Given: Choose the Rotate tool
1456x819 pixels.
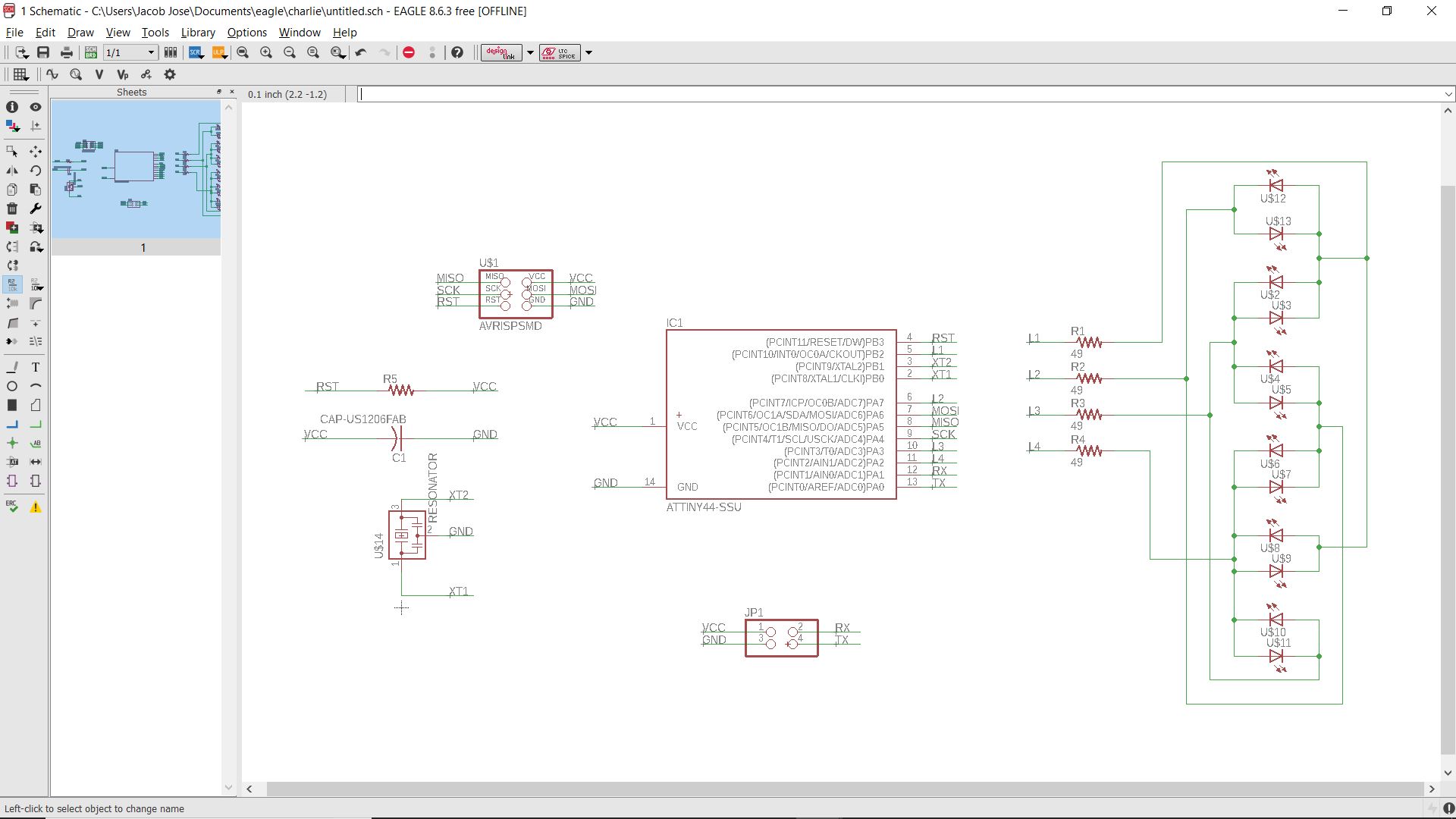Looking at the screenshot, I should coord(36,171).
